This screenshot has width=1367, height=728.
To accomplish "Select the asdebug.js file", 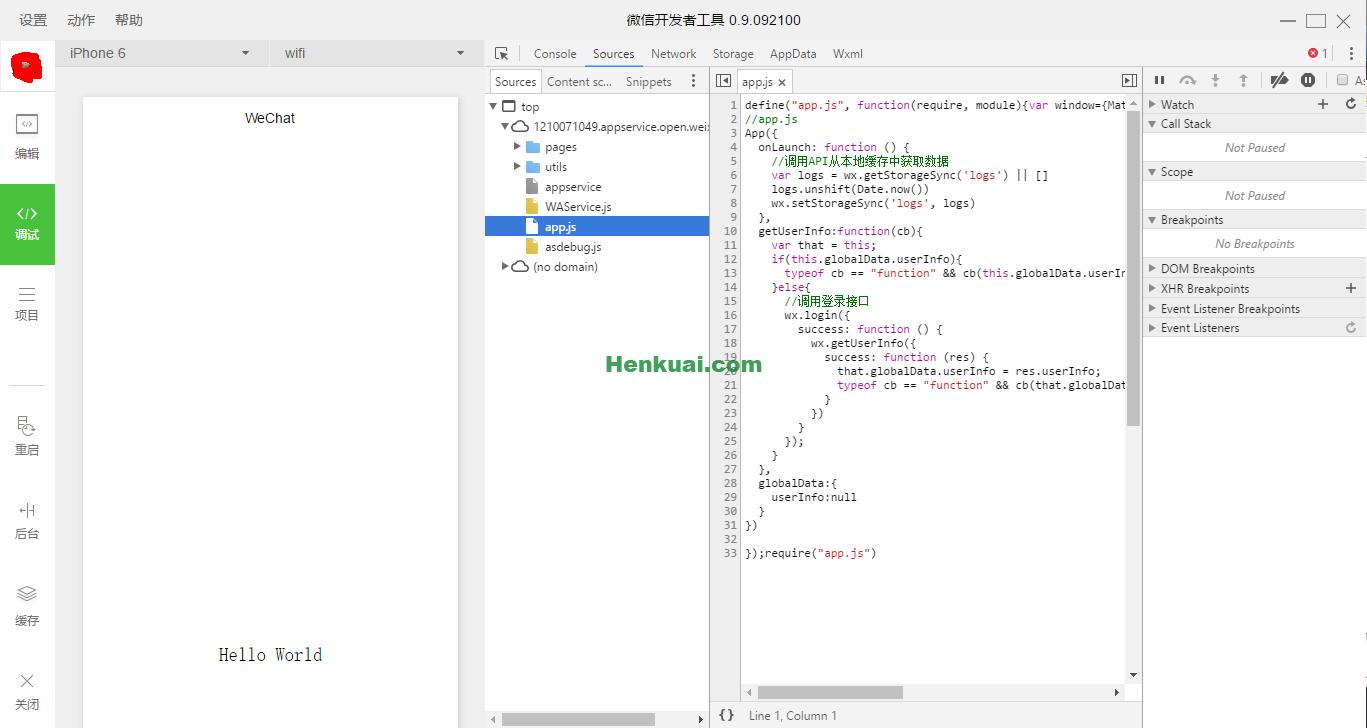I will pos(573,247).
